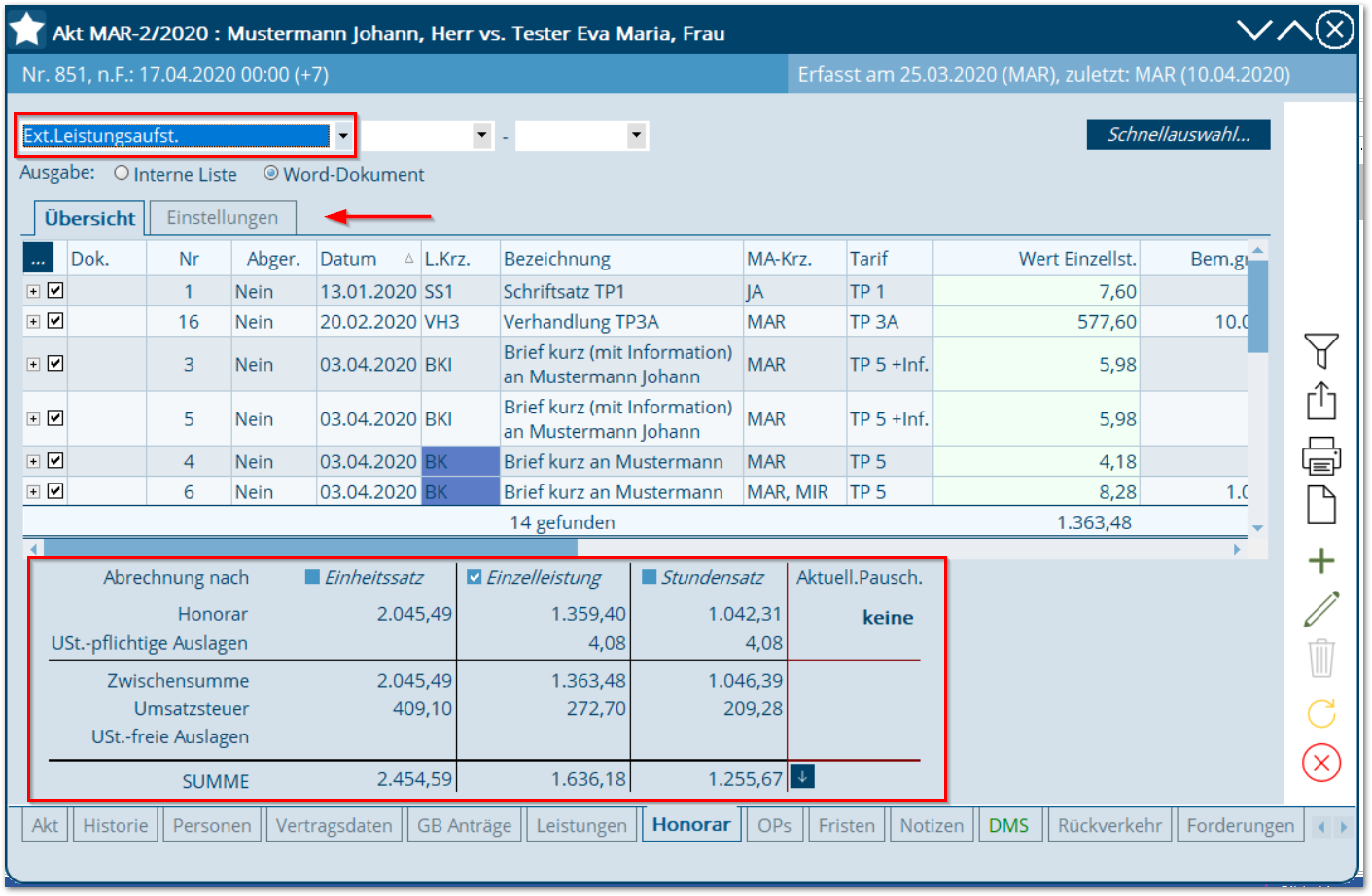This screenshot has height=896, width=1372.
Task: Click the table scrollbar down arrow
Action: [x=1257, y=528]
